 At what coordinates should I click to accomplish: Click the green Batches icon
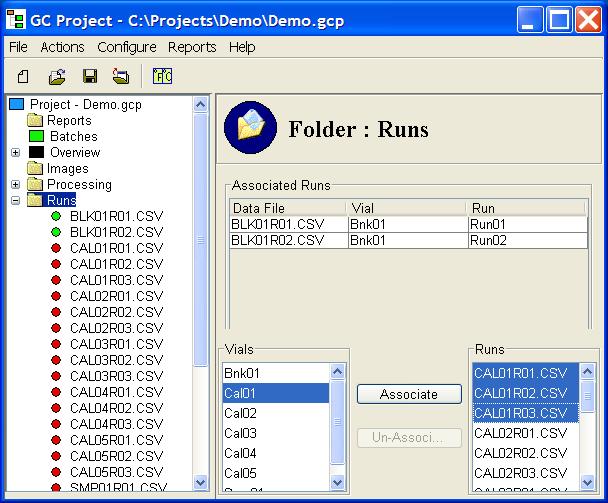click(36, 136)
